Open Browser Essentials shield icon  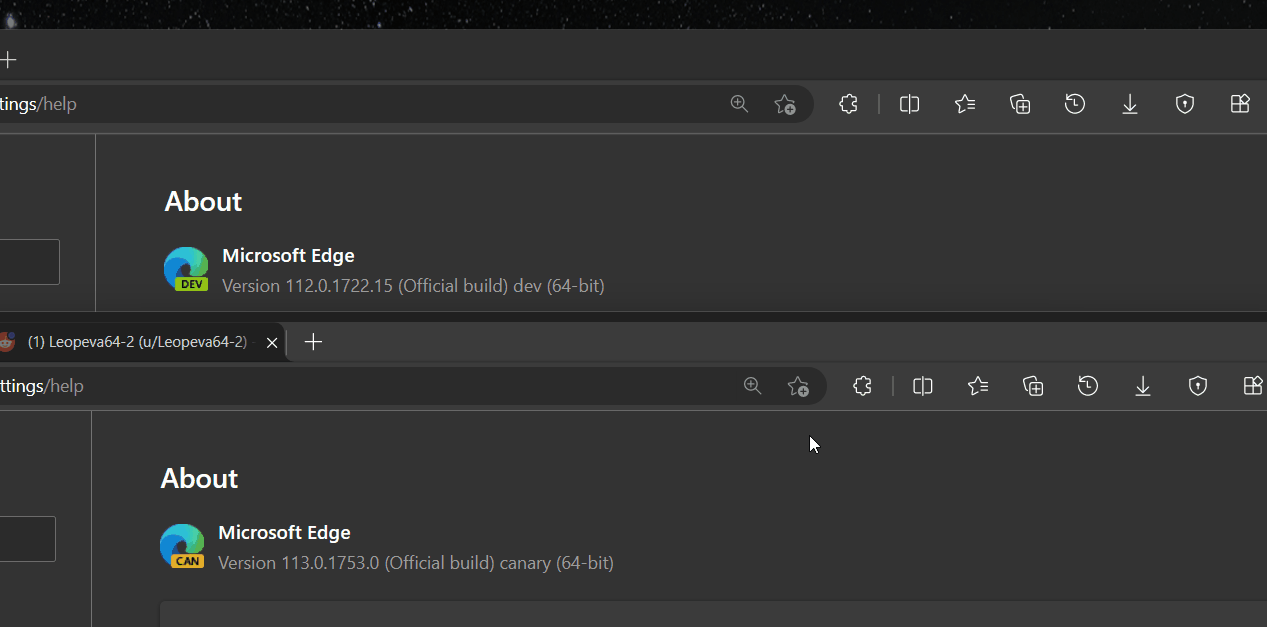pyautogui.click(x=1185, y=104)
